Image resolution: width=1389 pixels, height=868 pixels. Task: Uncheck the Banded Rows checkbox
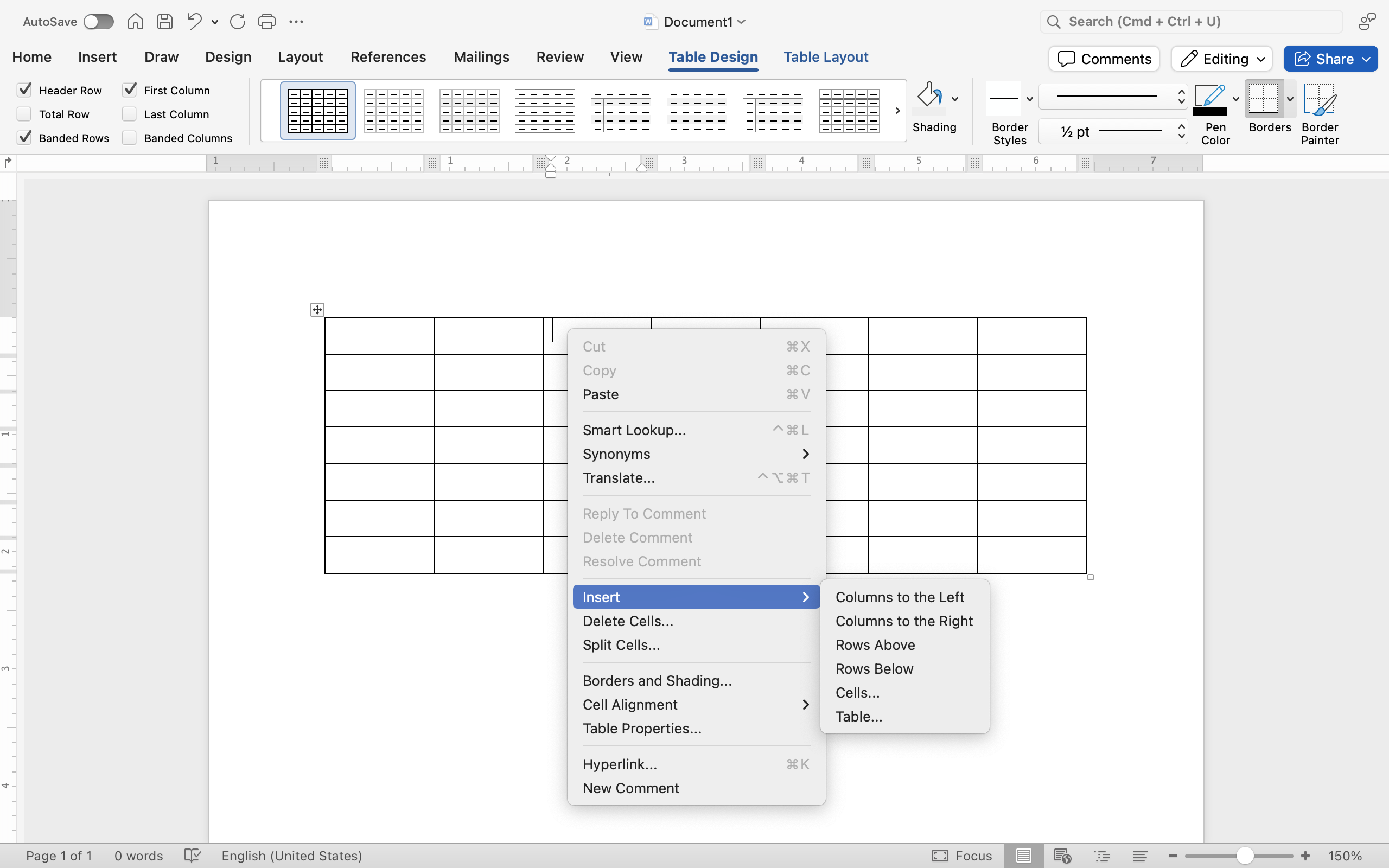coord(24,138)
